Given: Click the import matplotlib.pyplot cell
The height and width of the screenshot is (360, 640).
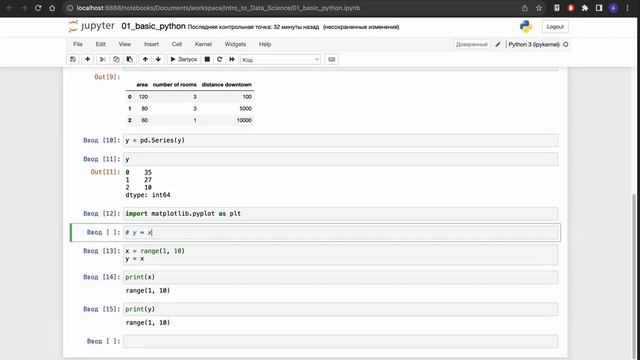Looking at the screenshot, I should [341, 213].
